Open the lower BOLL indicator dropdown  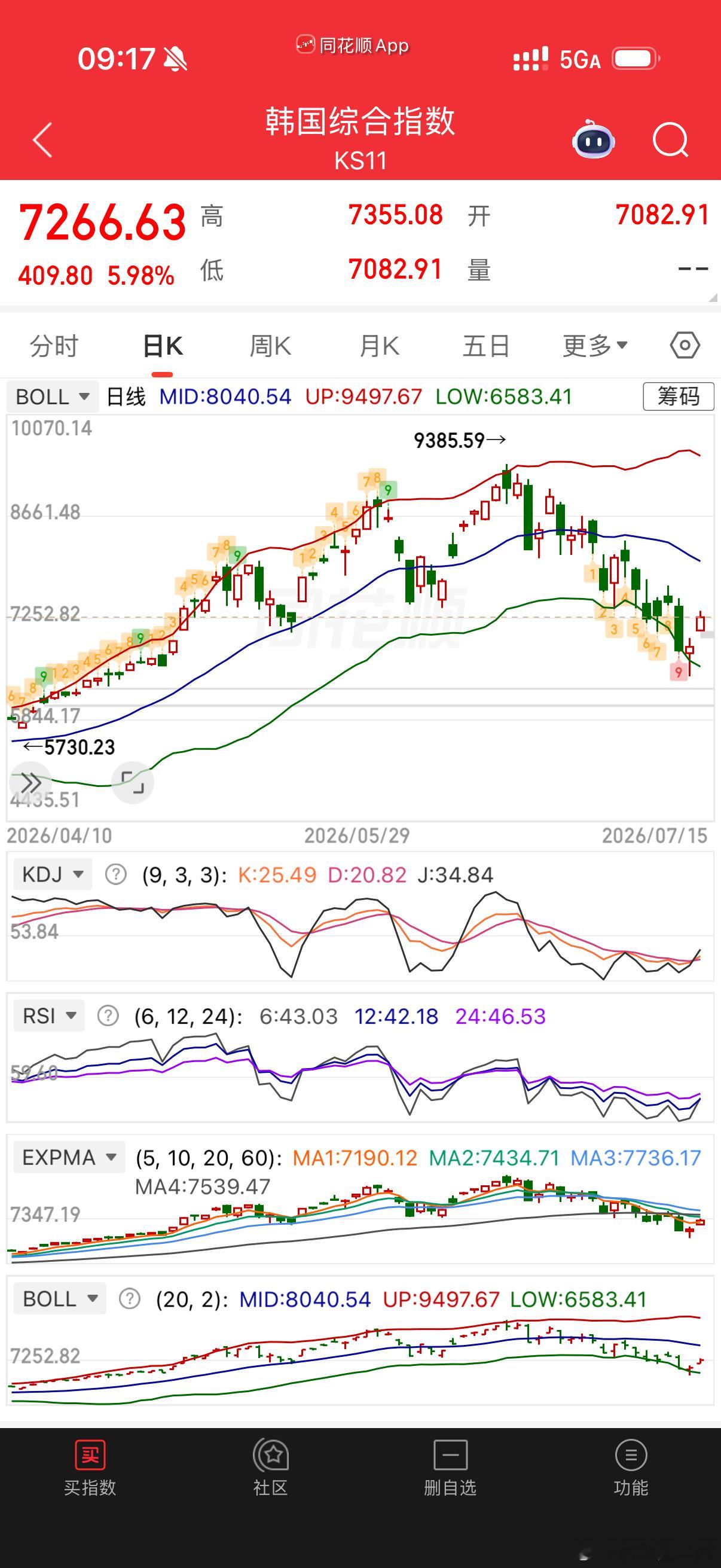click(x=60, y=1299)
